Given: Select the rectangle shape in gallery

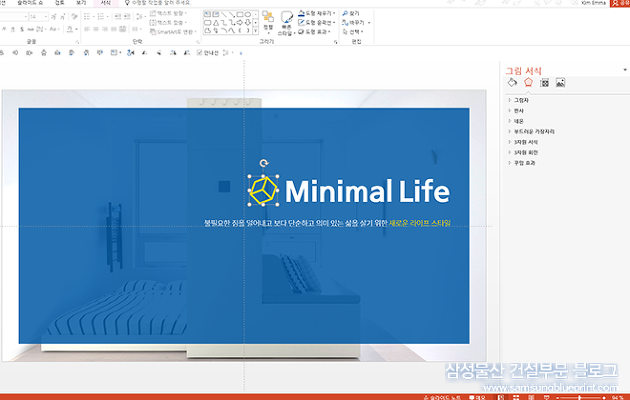Looking at the screenshot, I should pyautogui.click(x=240, y=14).
